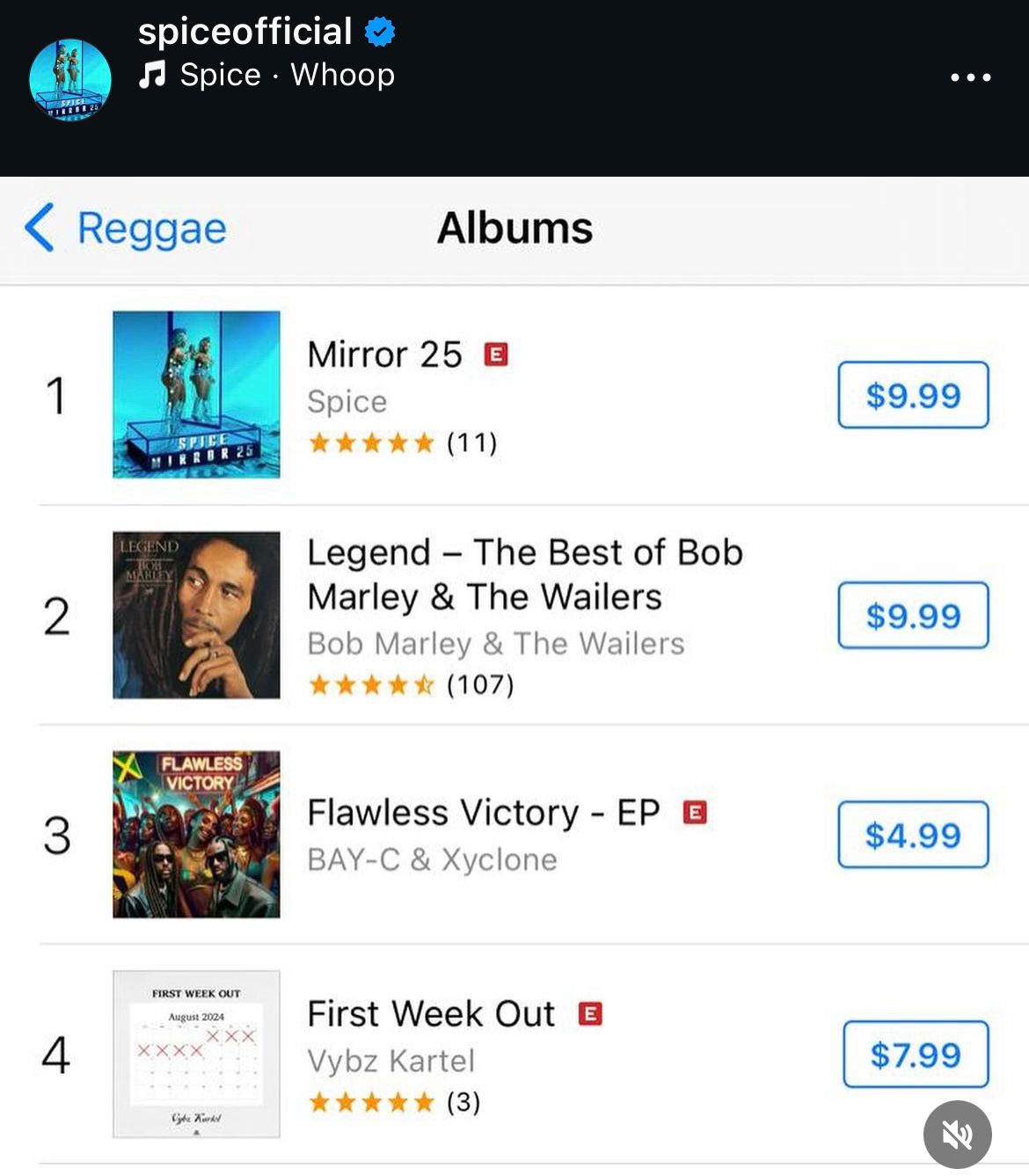Open the Spice · Whoop audio track
Image resolution: width=1029 pixels, height=1176 pixels.
tap(287, 75)
